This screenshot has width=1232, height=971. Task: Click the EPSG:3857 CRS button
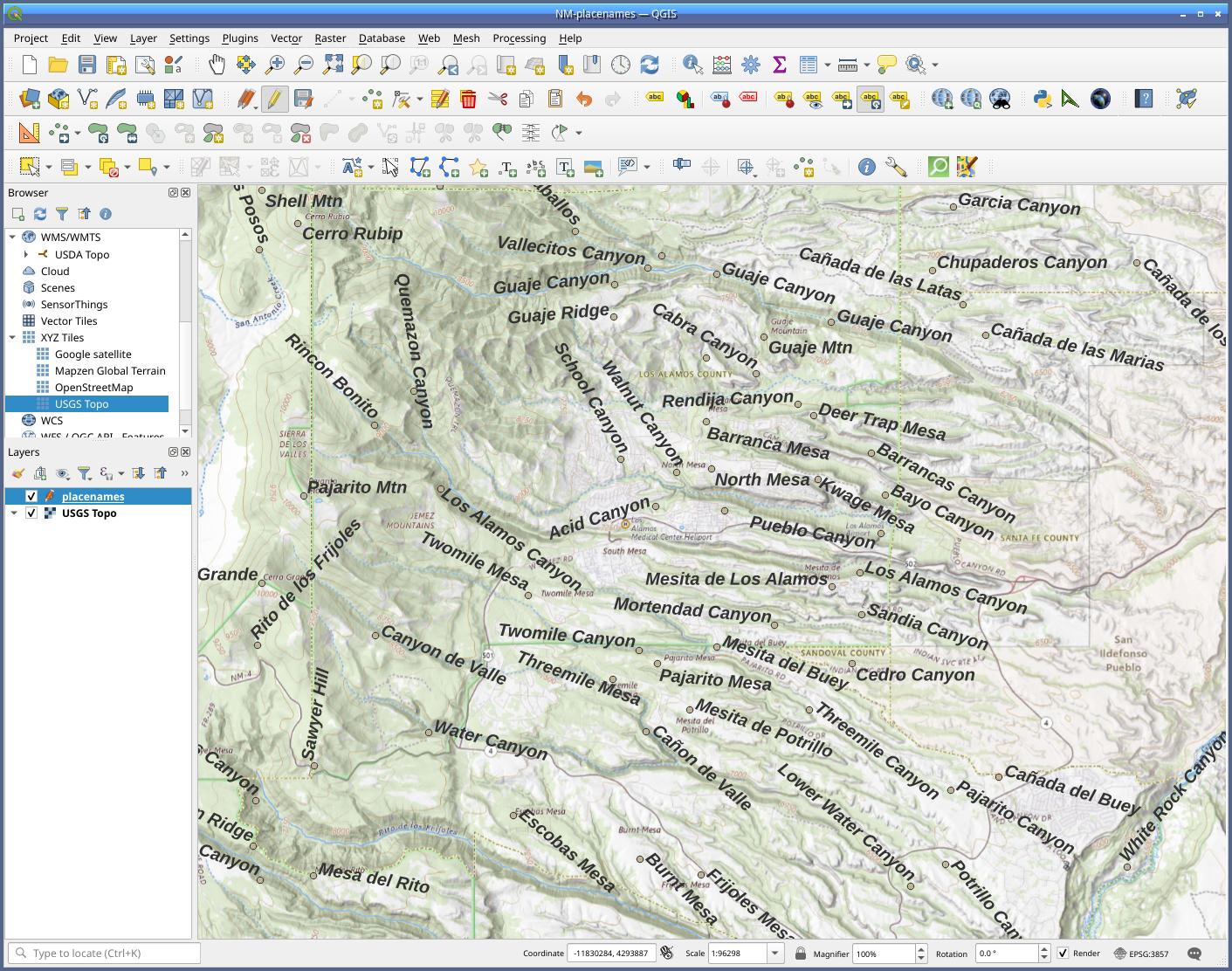point(1141,954)
